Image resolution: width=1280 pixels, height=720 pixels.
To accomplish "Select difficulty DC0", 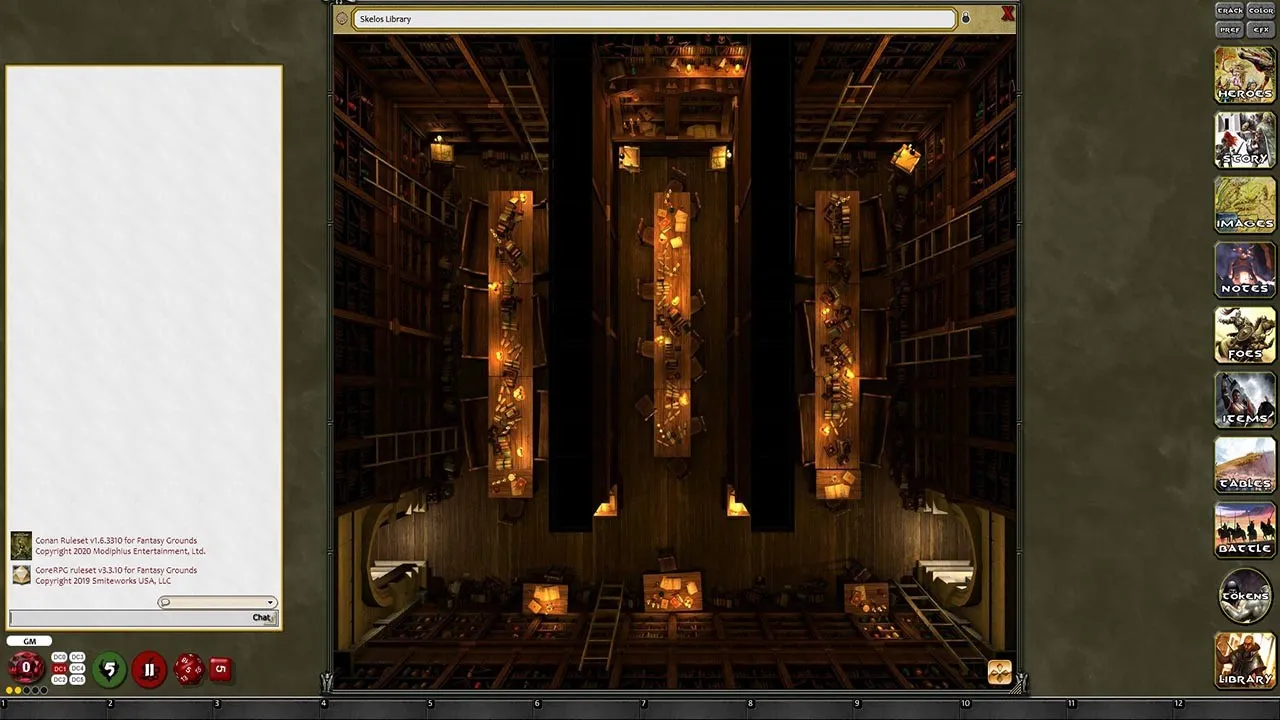I will 59,657.
